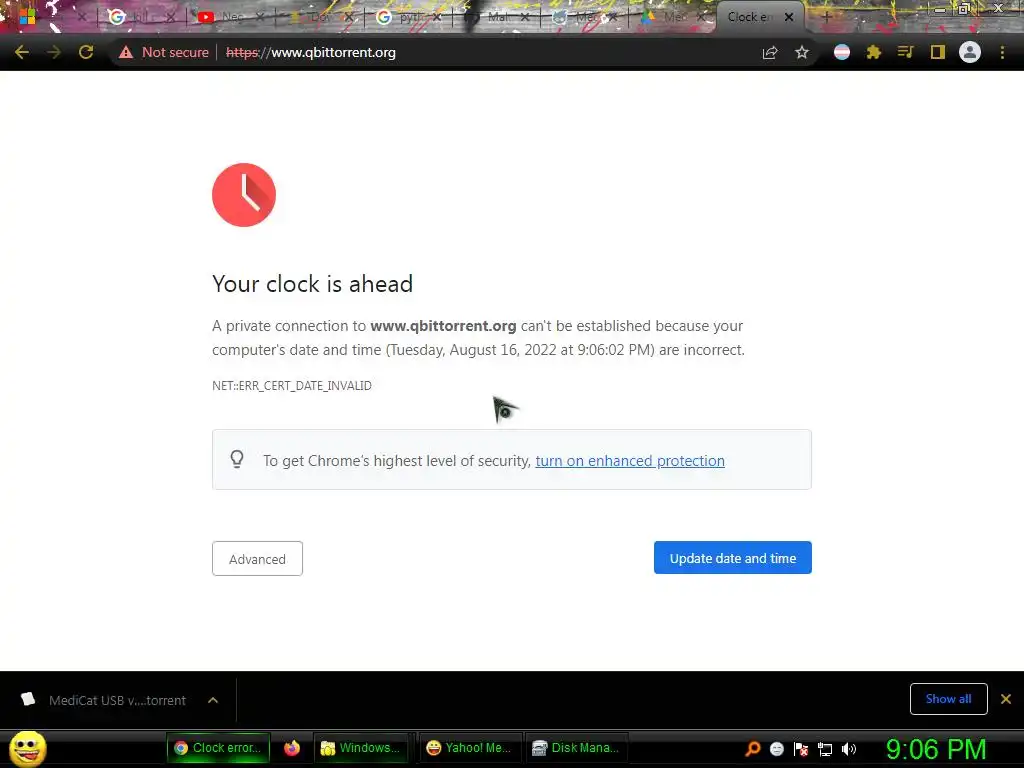Switch to Clock error Chrome taskbar item
The height and width of the screenshot is (768, 1024).
(218, 748)
